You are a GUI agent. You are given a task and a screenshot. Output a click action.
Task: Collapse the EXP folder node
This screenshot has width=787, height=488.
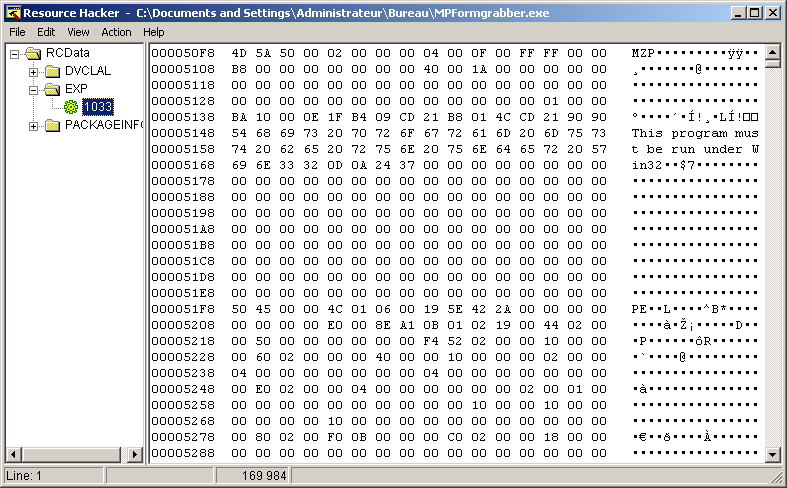click(x=33, y=90)
